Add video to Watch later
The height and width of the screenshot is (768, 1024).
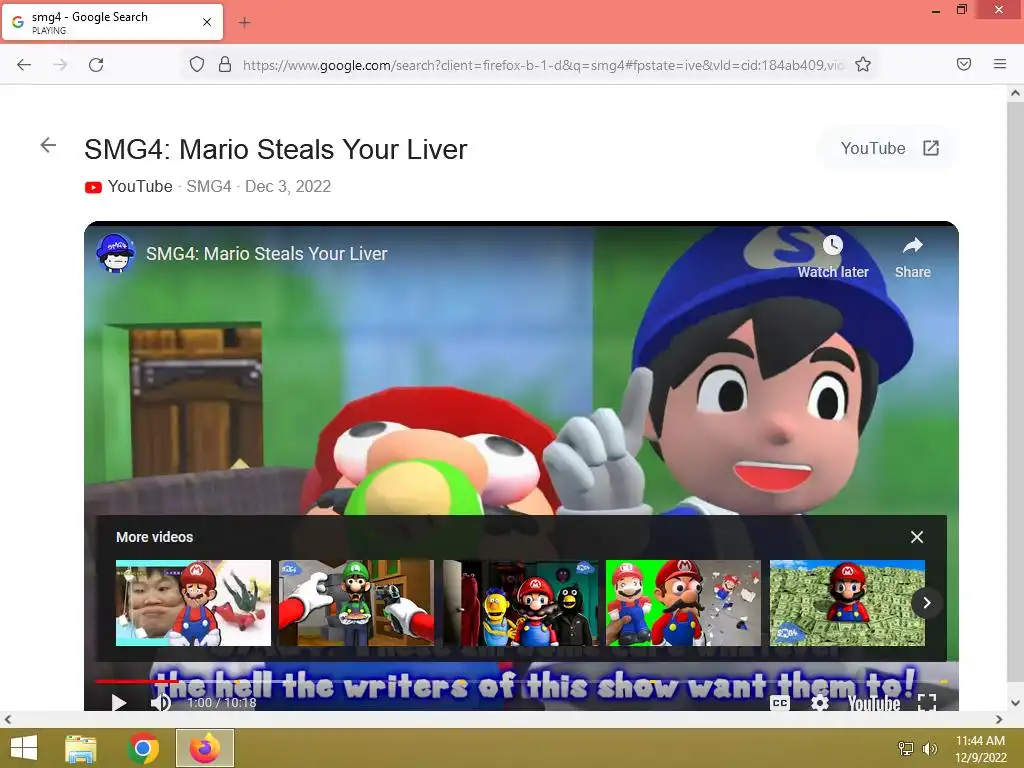[x=833, y=257]
